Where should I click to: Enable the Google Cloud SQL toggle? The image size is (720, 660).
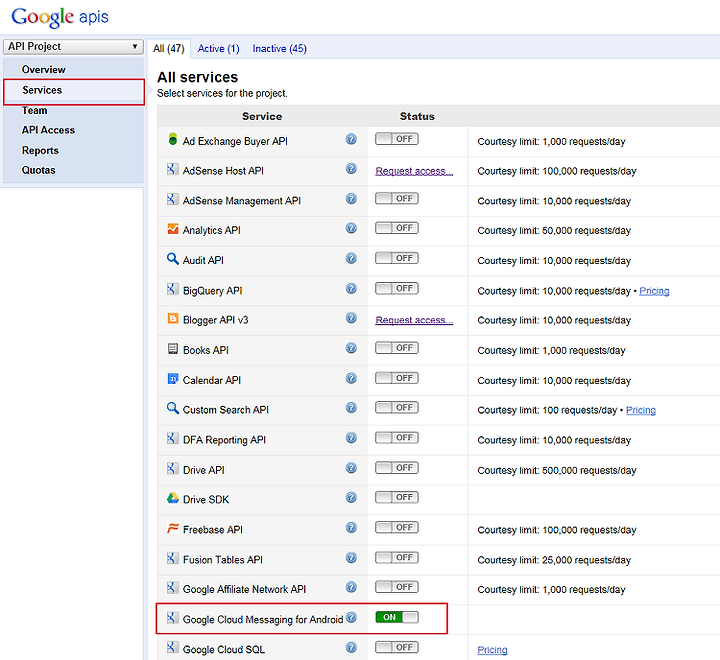(x=397, y=647)
